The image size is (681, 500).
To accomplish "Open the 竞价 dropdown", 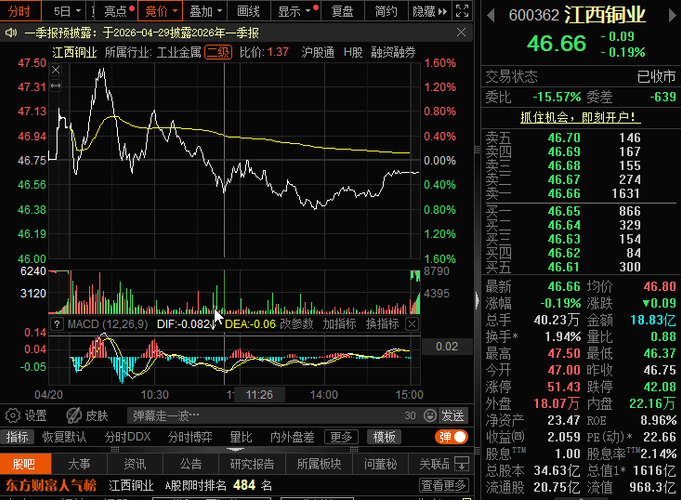I will 160,11.
